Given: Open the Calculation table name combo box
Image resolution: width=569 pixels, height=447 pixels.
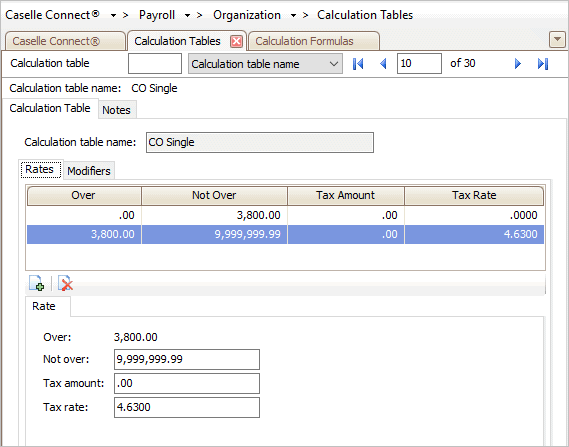Looking at the screenshot, I should (265, 64).
